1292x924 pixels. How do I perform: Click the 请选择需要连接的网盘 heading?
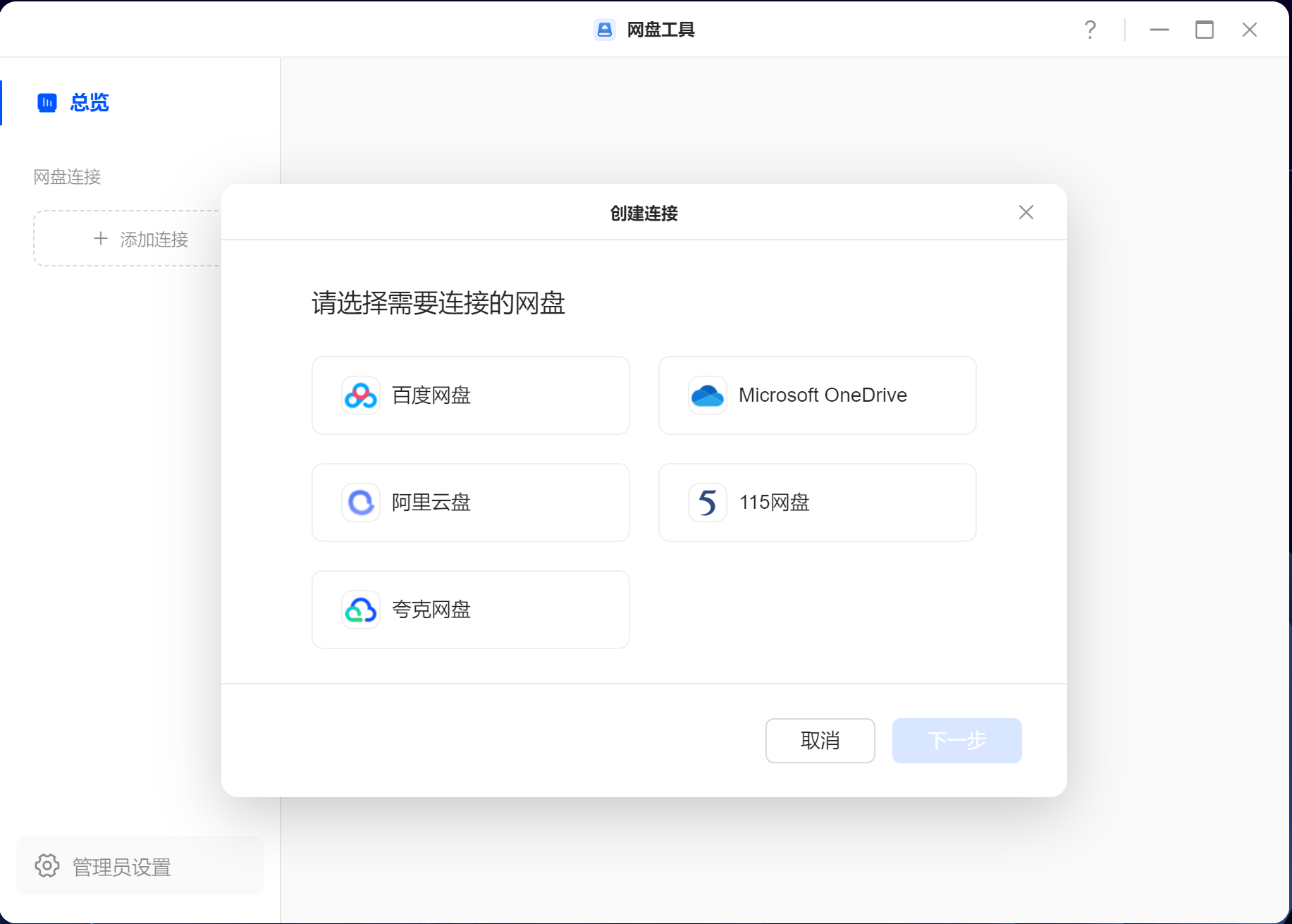(438, 303)
